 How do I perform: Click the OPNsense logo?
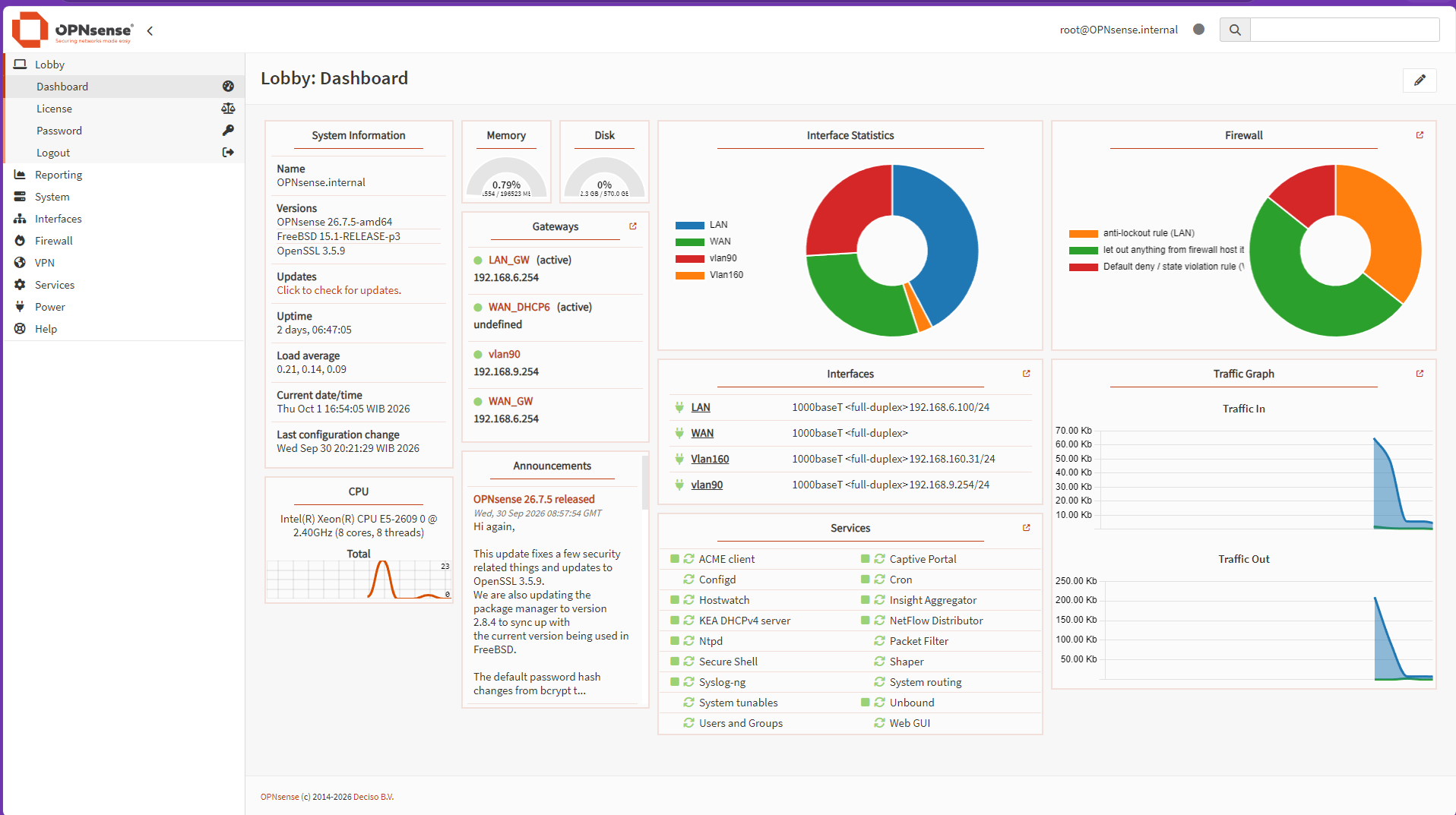click(x=73, y=30)
